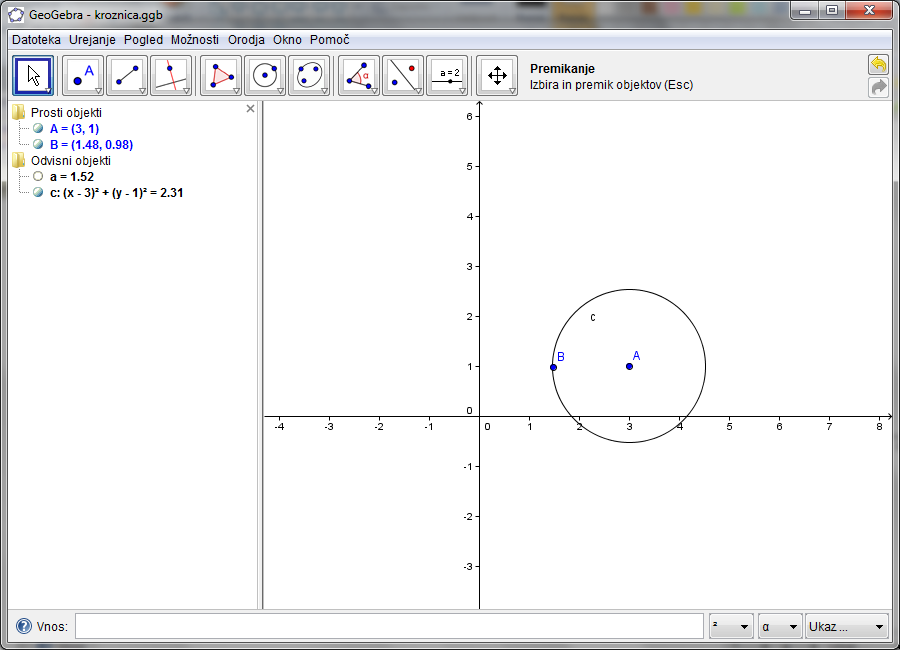The image size is (900, 650).
Task: Open the Možnosti menu
Action: pyautogui.click(x=196, y=40)
